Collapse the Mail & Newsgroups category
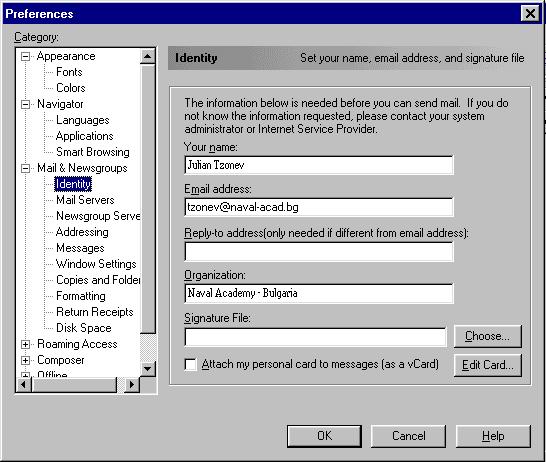 25,168
